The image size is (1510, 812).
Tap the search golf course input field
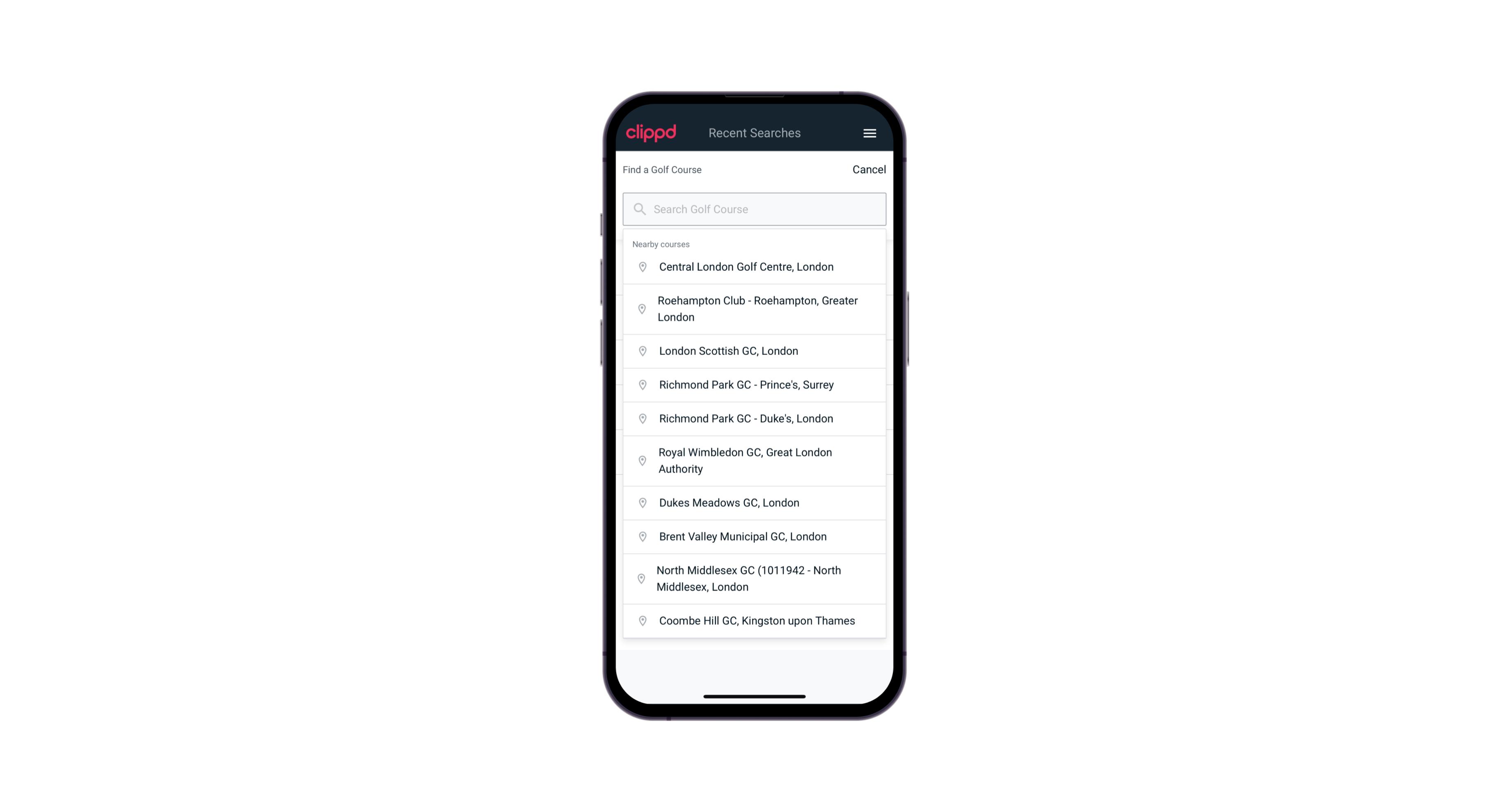754,208
